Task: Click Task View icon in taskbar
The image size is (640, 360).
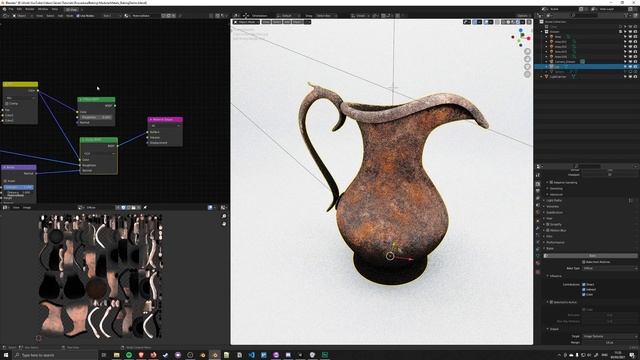Action: [x=104, y=355]
